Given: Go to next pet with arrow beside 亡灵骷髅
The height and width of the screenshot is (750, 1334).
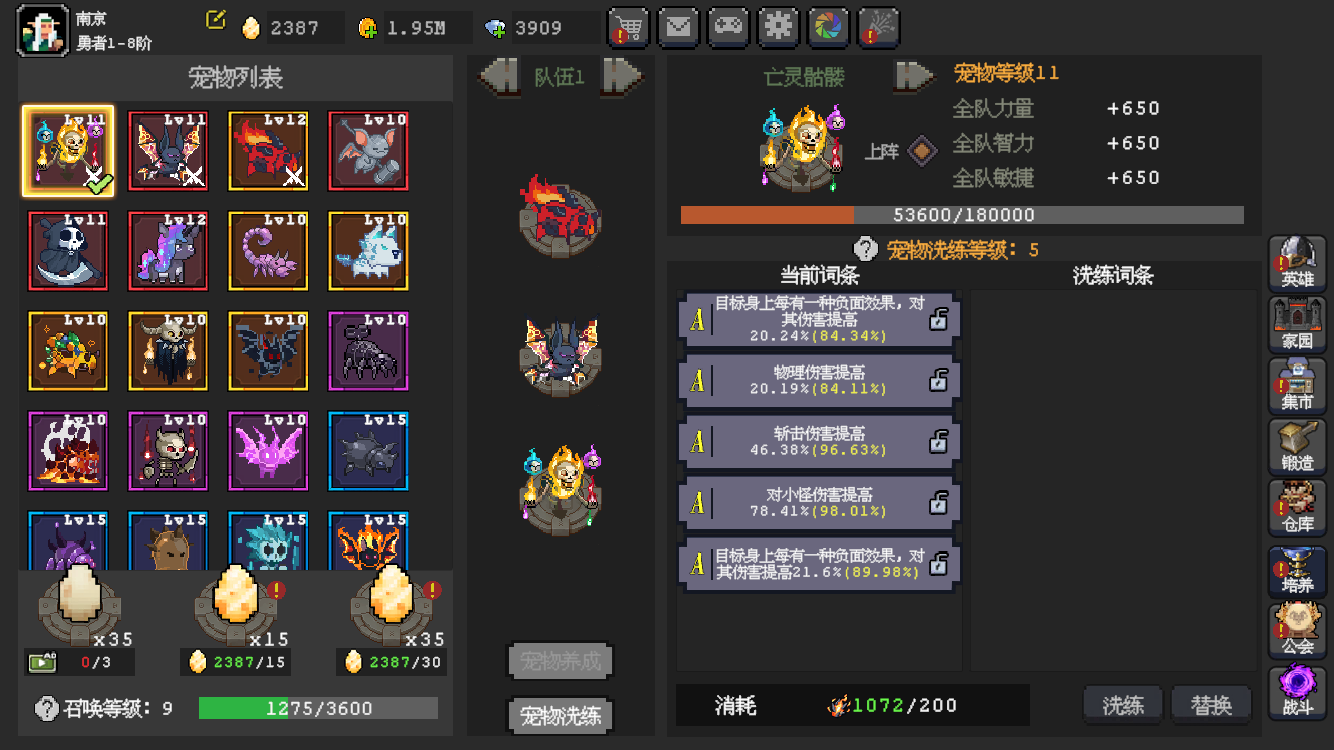Looking at the screenshot, I should tap(913, 76).
